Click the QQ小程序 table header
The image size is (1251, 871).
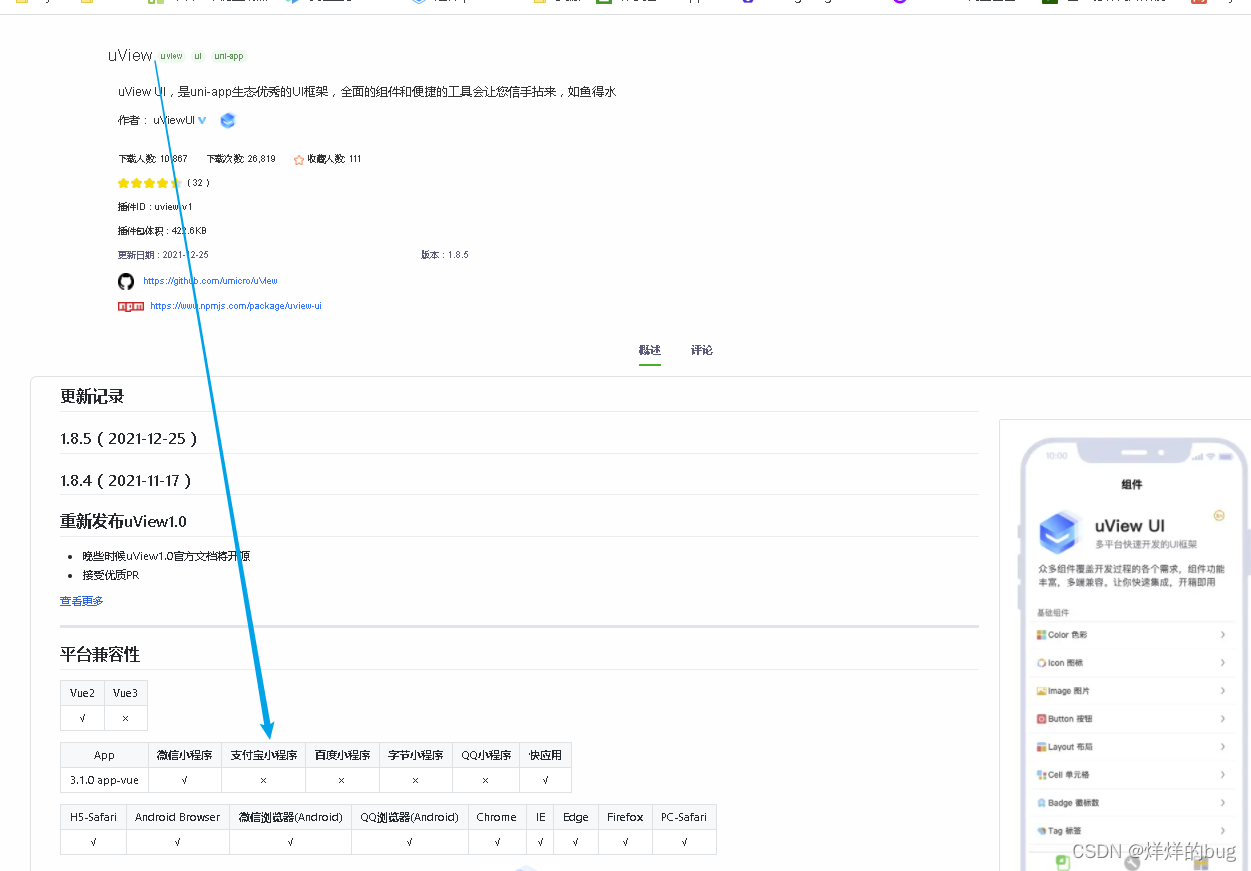(x=486, y=755)
